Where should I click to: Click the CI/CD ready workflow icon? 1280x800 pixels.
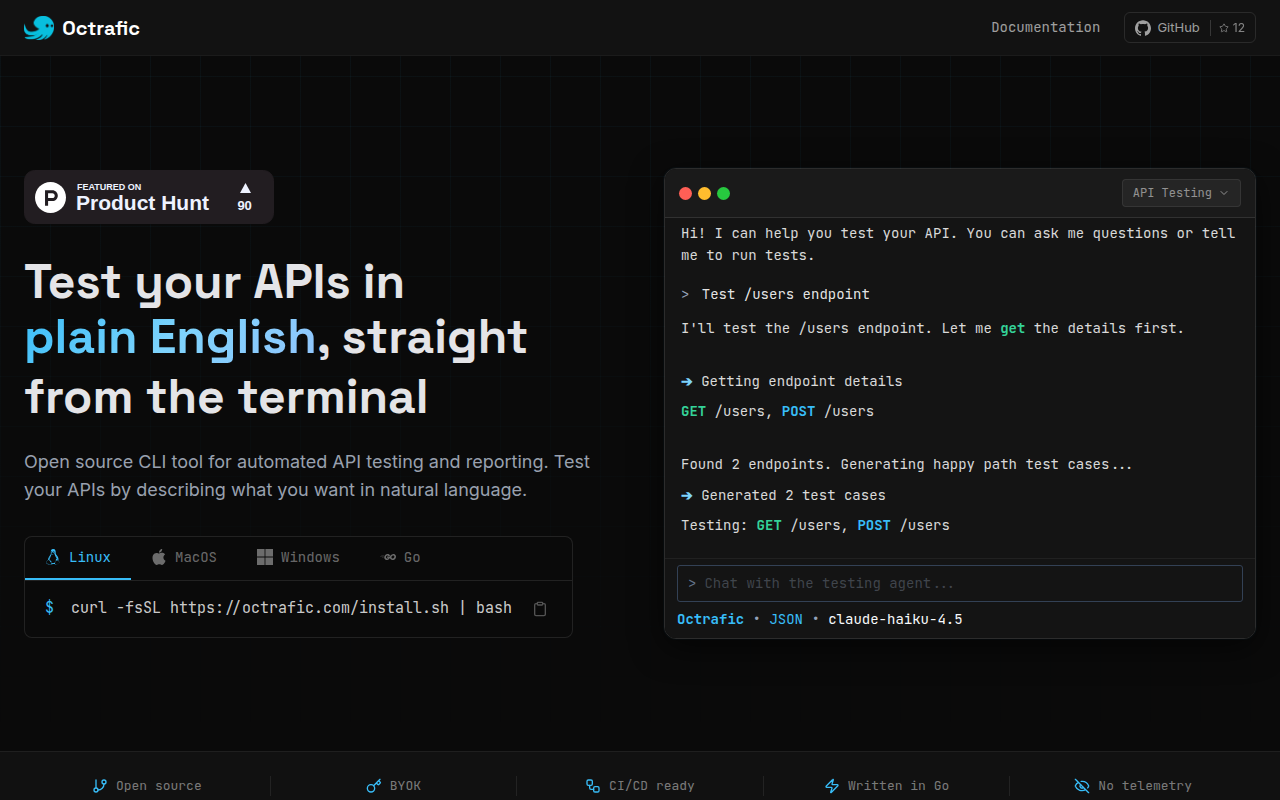tap(593, 786)
